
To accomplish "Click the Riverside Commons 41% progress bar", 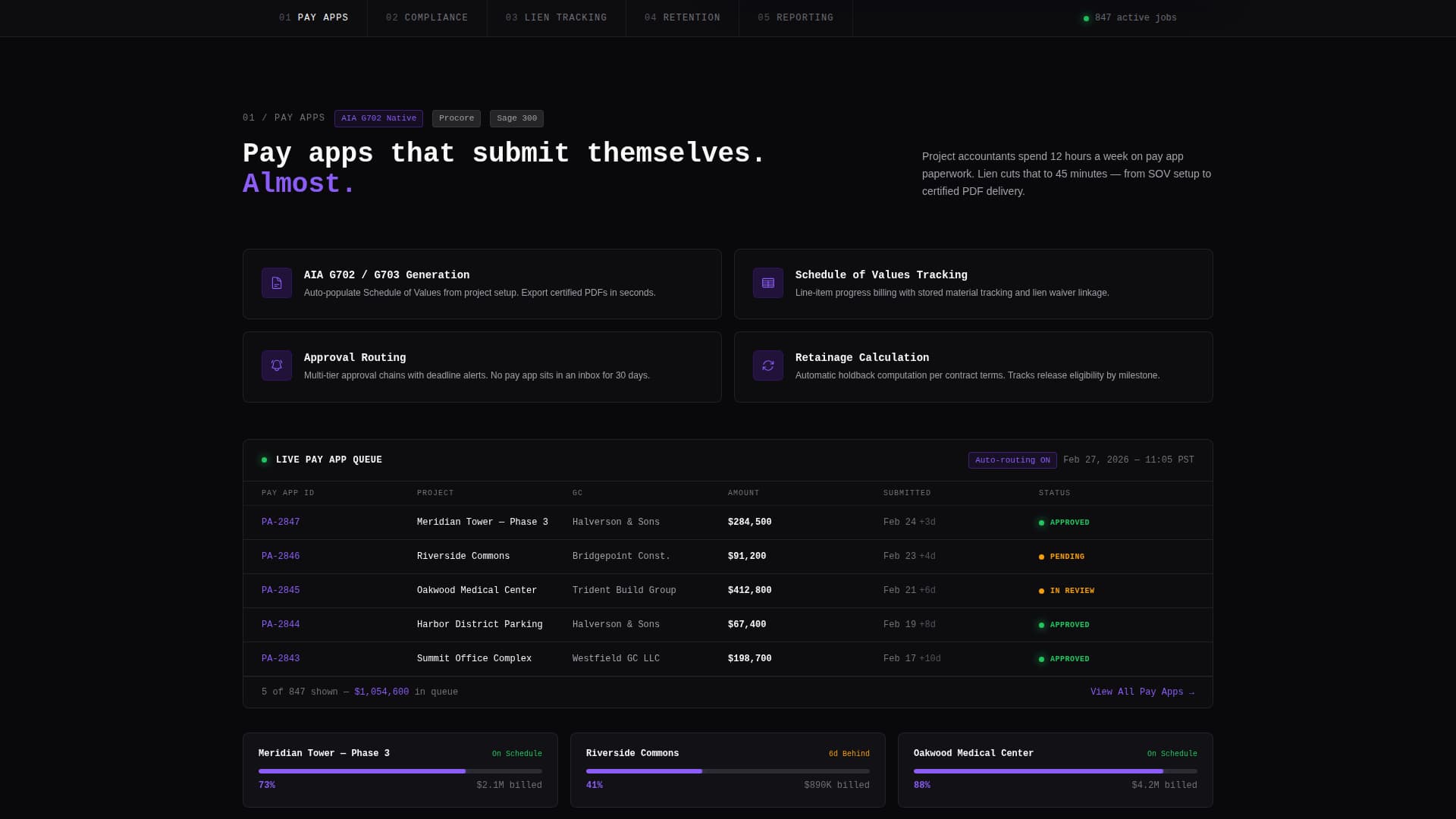I will [x=728, y=771].
